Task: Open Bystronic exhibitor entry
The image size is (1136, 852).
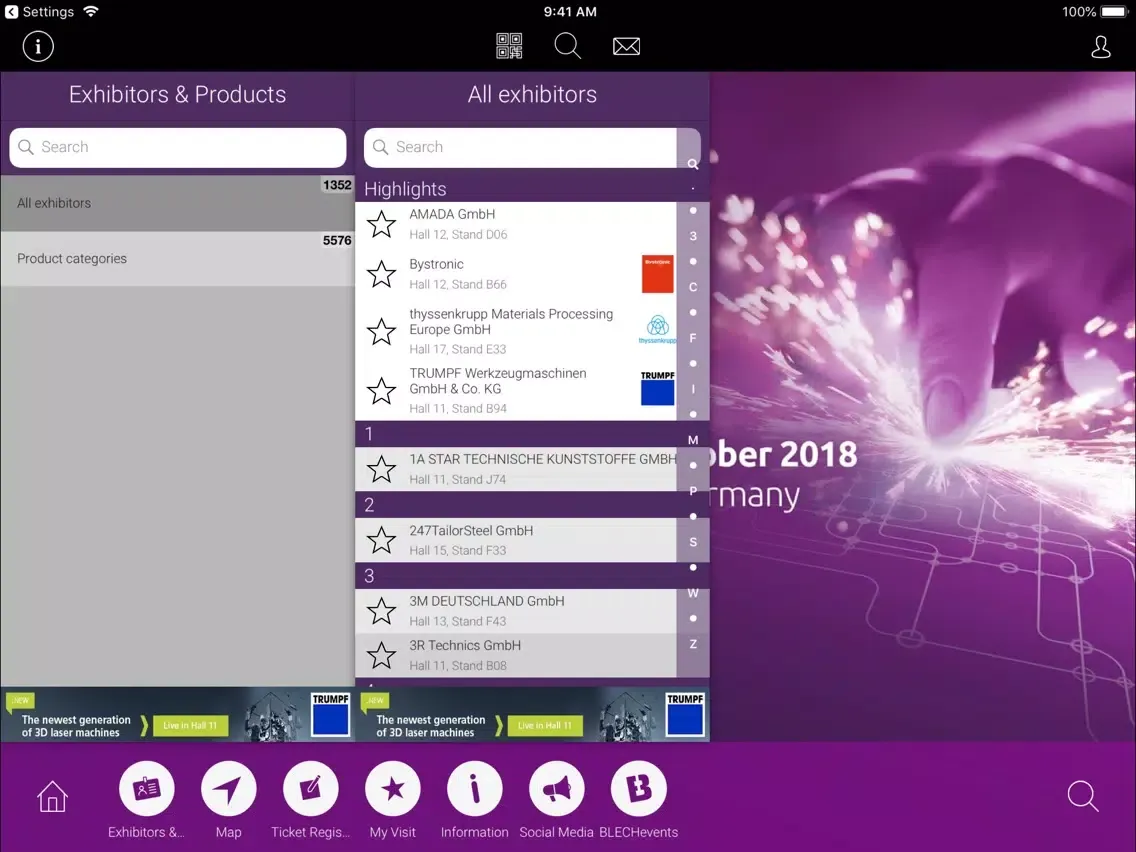Action: click(516, 274)
